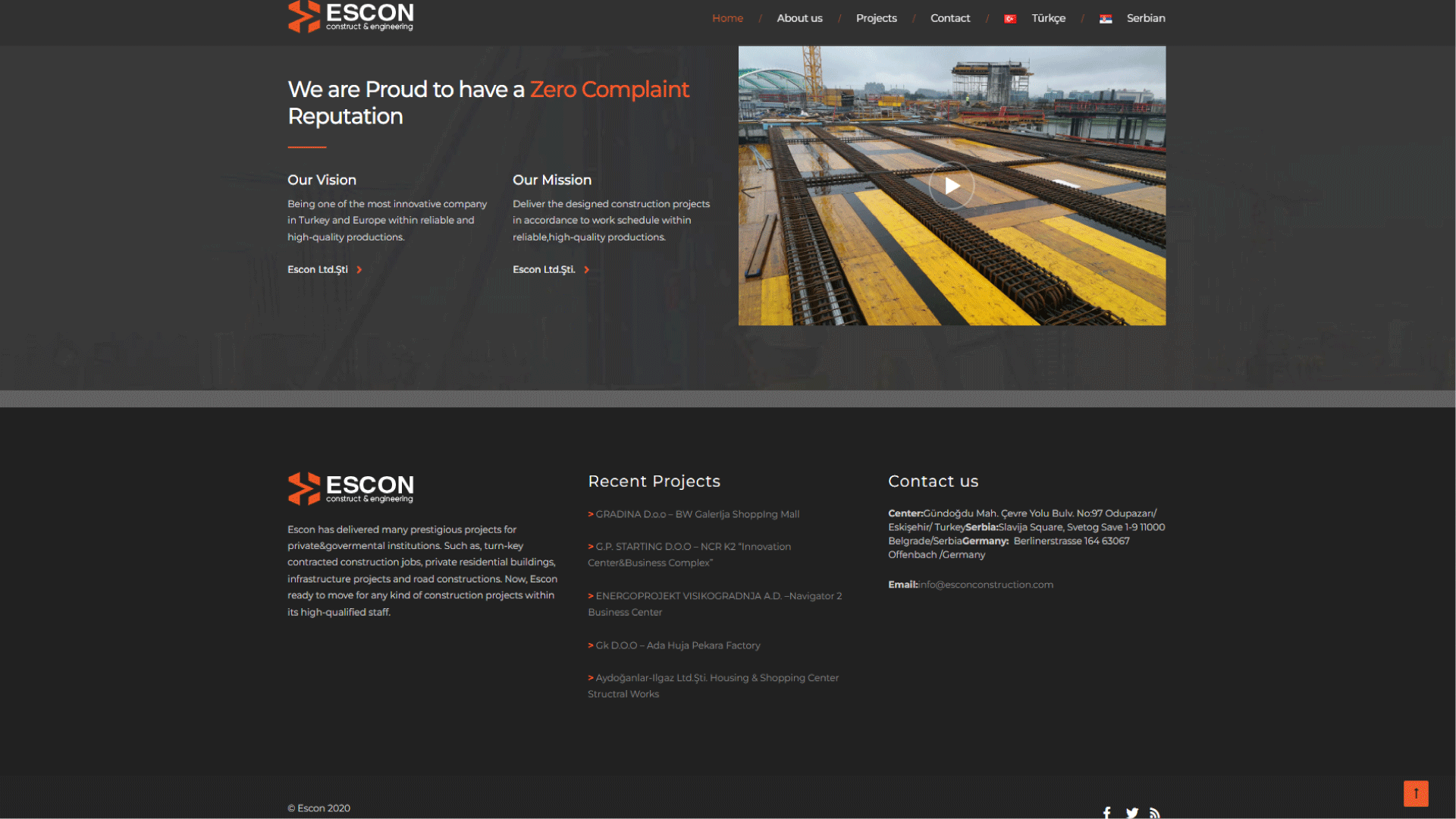Image resolution: width=1456 pixels, height=819 pixels.
Task: Click the ESCON logo in header
Action: (350, 17)
